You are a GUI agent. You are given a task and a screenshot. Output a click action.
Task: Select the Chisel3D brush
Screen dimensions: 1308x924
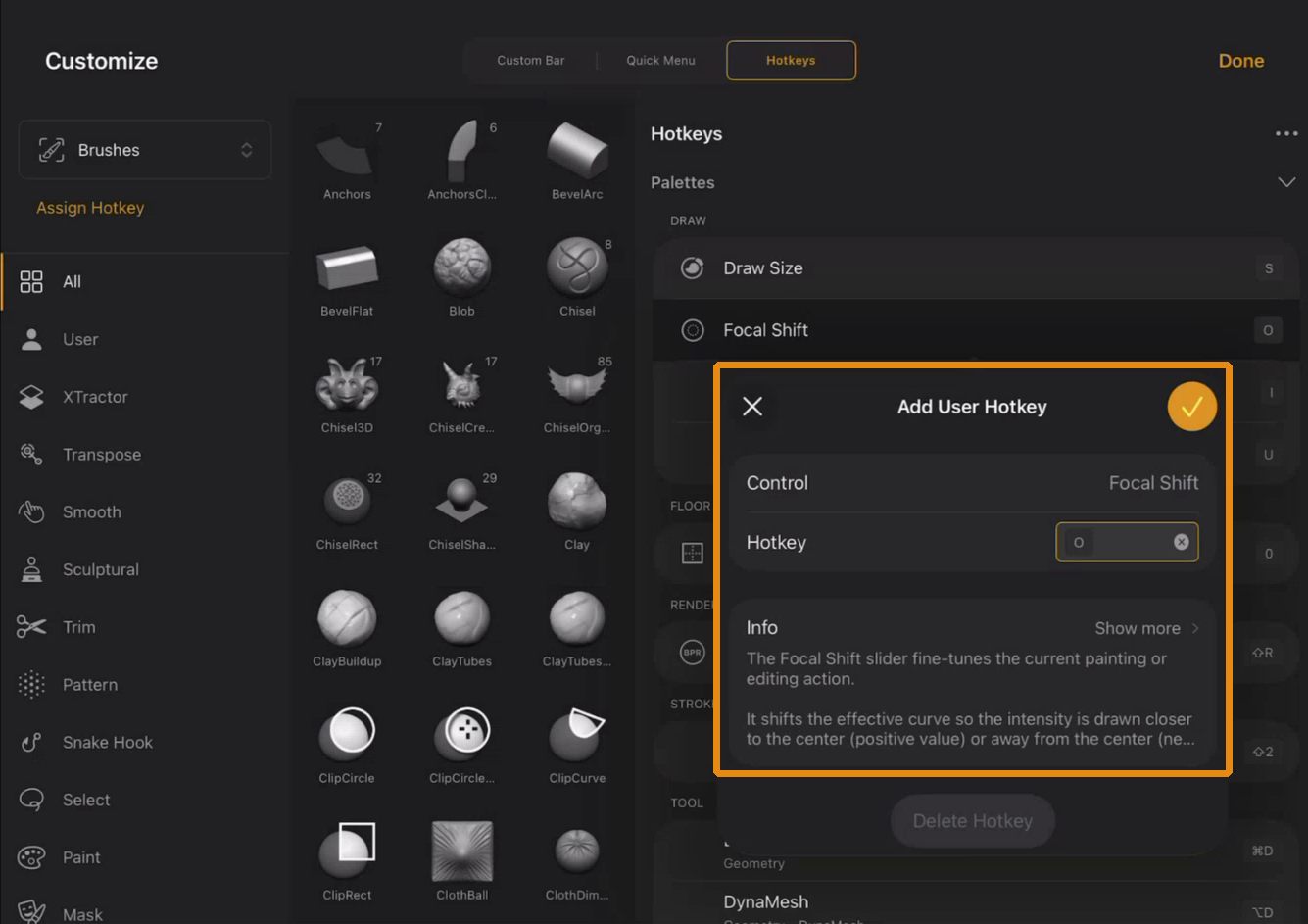(347, 394)
